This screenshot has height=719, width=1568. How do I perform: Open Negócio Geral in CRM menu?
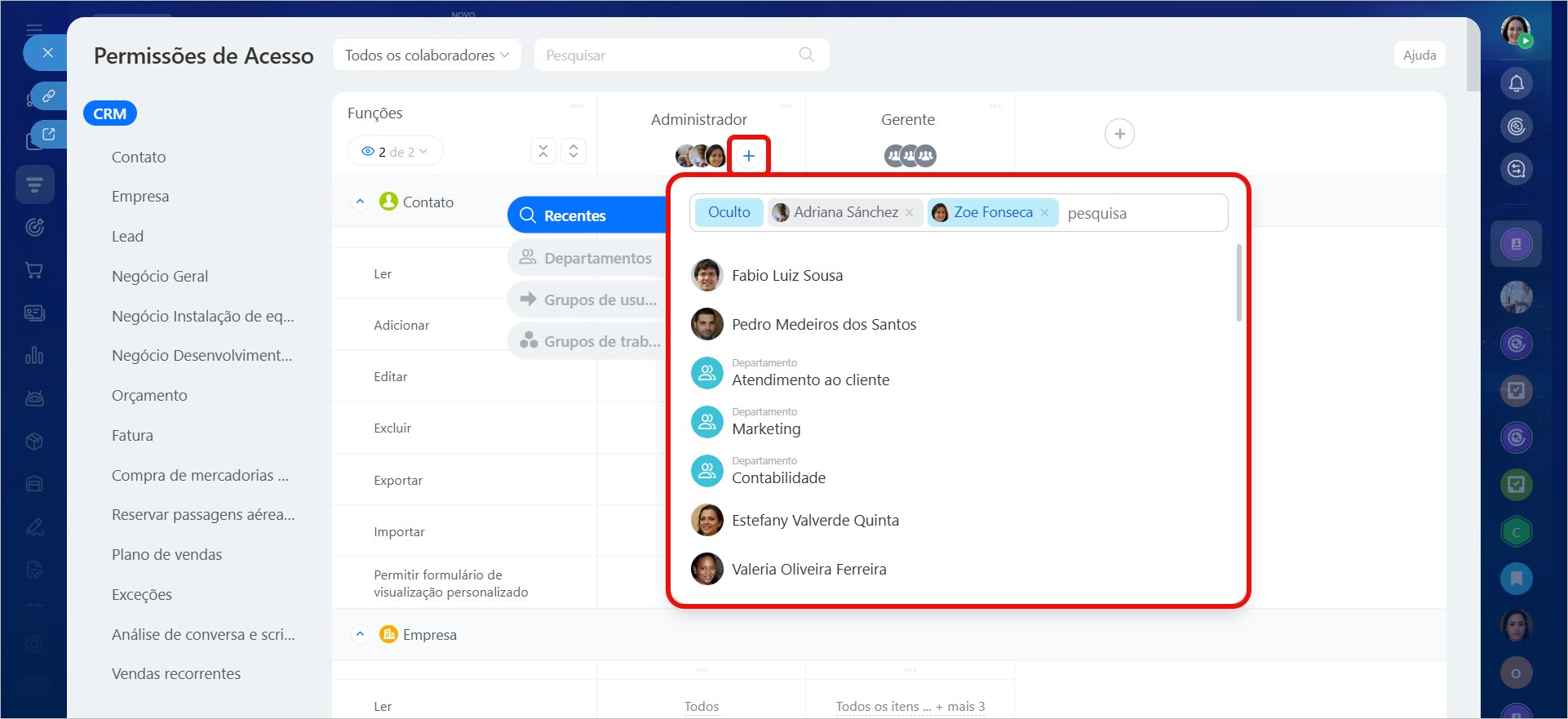tap(160, 276)
